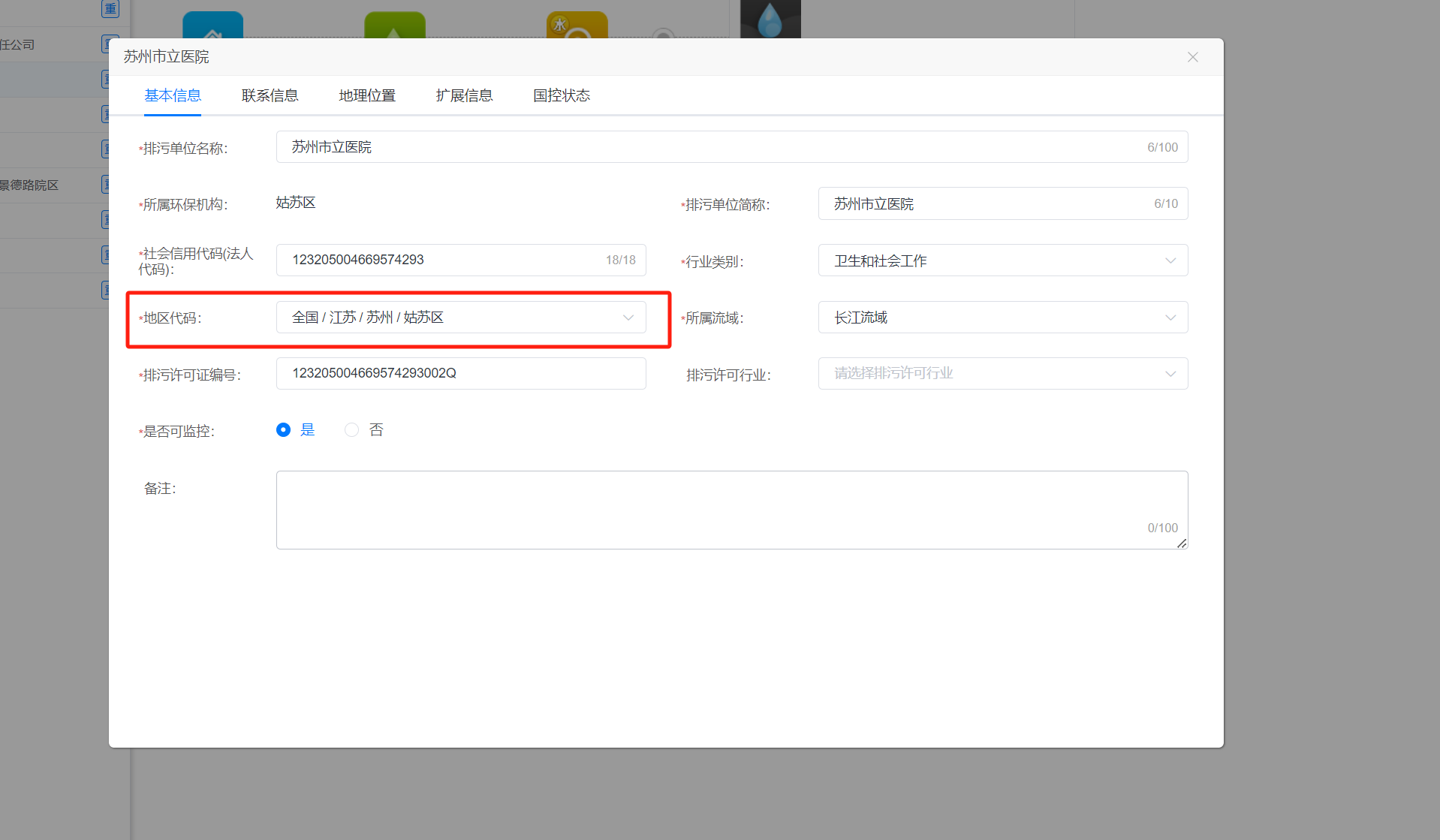Open the 地理位置 tab
Screen dimensions: 1440x840
click(367, 95)
